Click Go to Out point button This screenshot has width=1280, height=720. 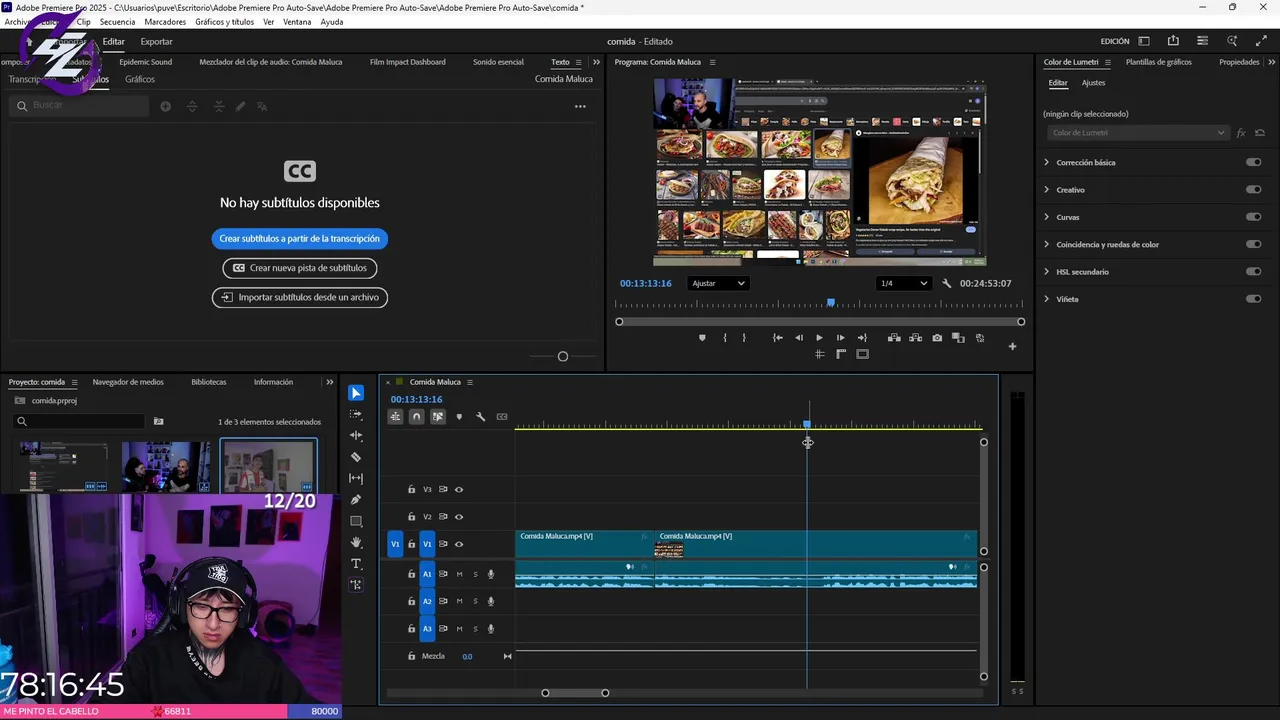(x=862, y=338)
